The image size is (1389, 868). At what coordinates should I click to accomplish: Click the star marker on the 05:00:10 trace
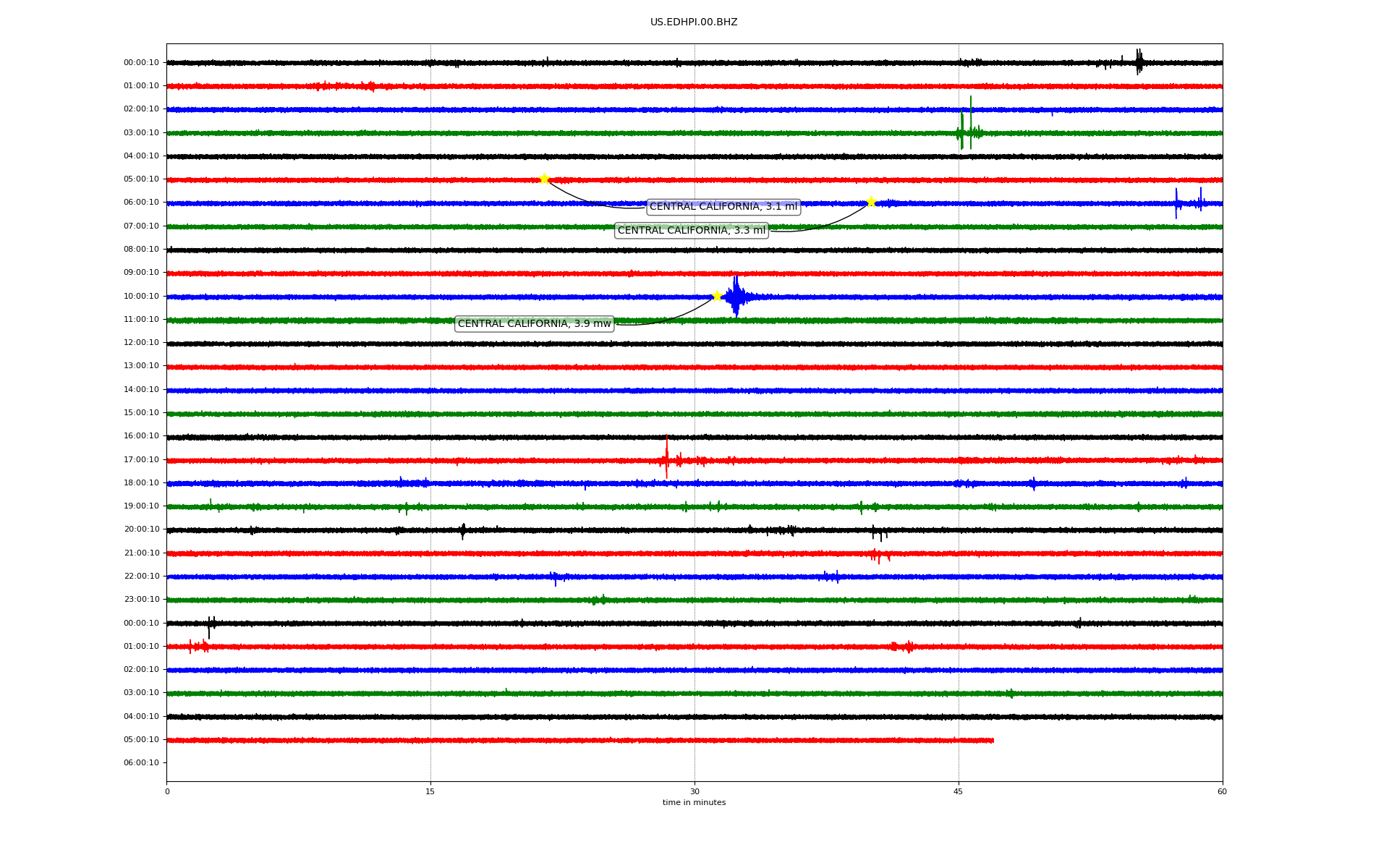click(544, 179)
